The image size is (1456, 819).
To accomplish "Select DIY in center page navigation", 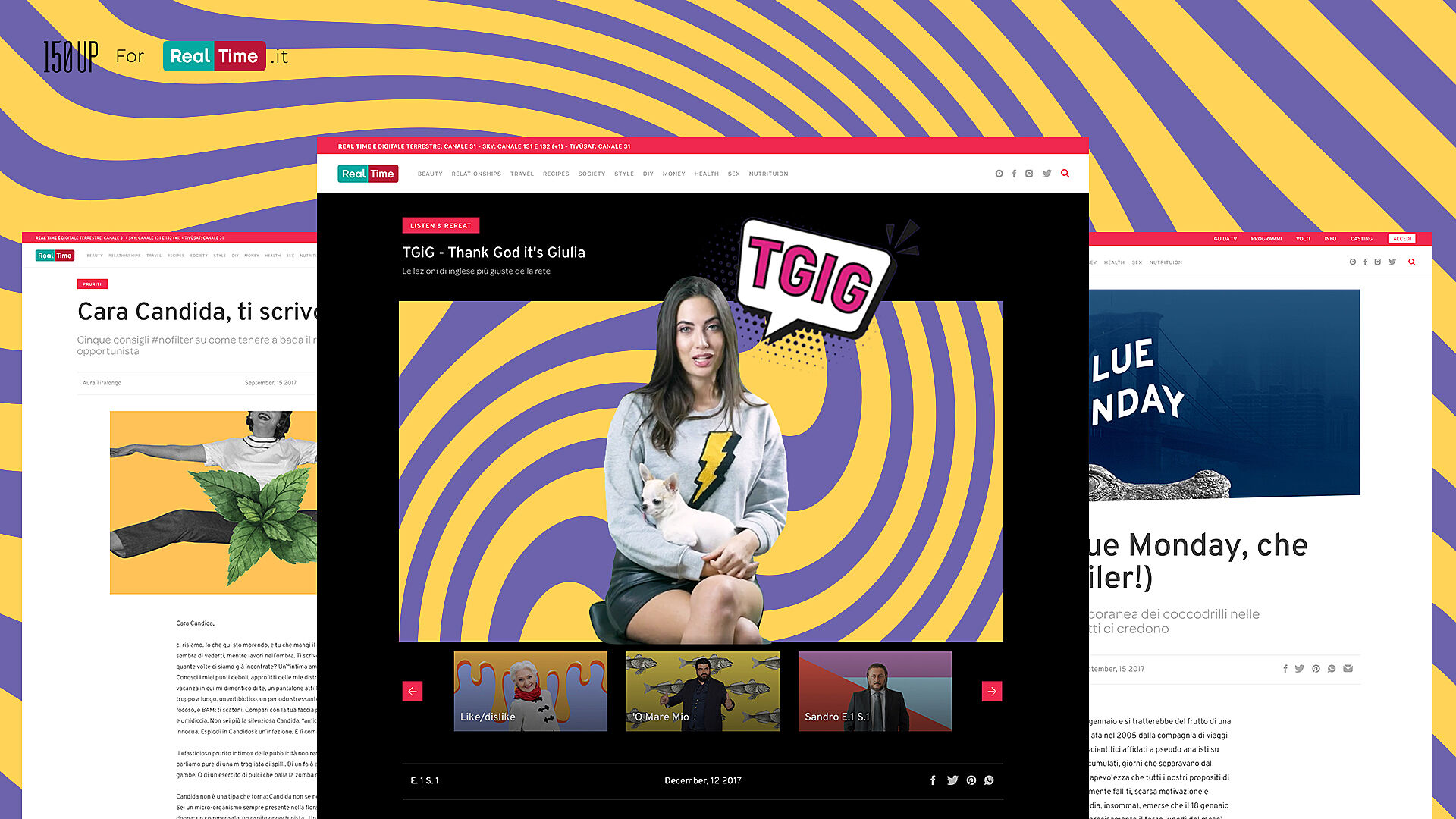I will click(x=648, y=174).
